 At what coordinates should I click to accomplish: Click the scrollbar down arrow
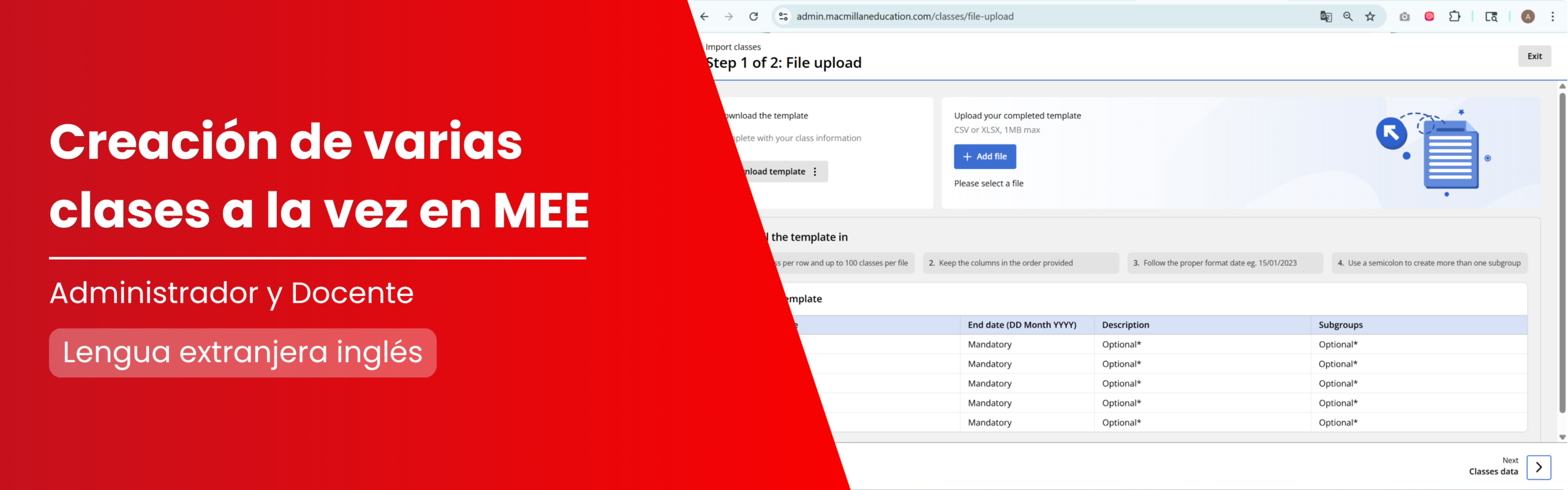coord(1562,437)
